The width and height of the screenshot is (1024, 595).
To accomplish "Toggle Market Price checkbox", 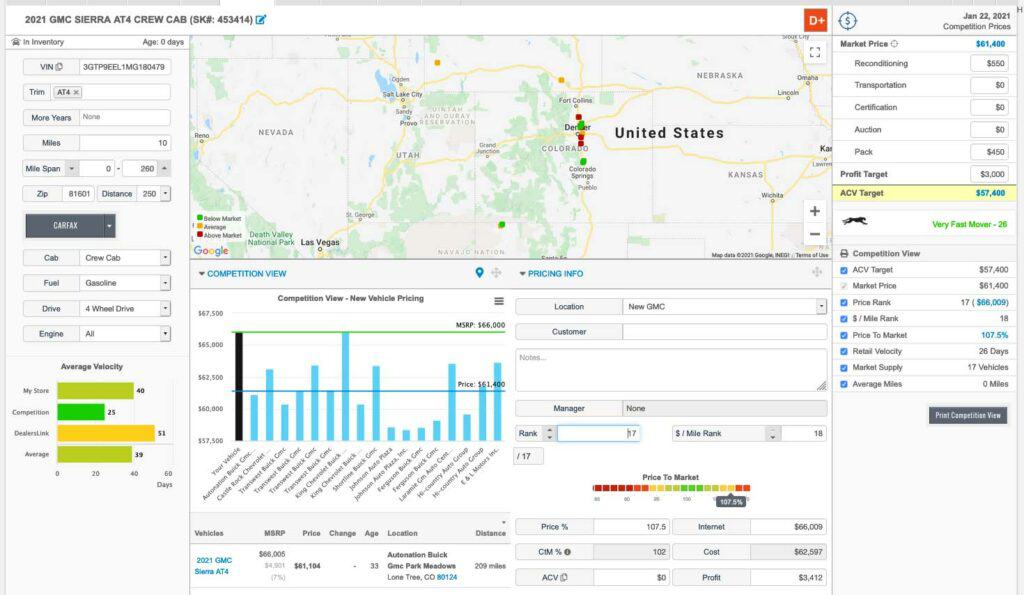I will point(844,286).
